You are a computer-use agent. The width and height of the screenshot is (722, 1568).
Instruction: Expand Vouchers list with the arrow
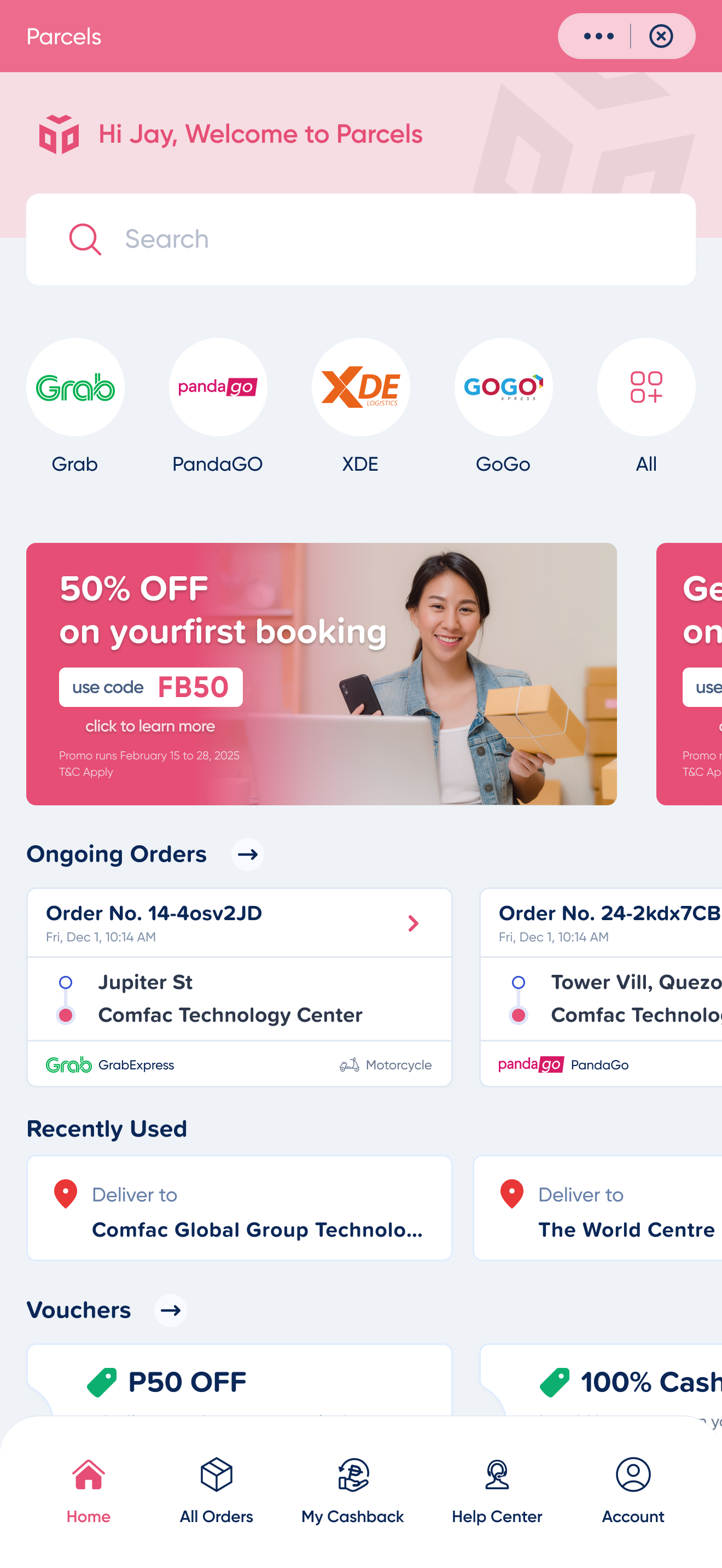(171, 1310)
